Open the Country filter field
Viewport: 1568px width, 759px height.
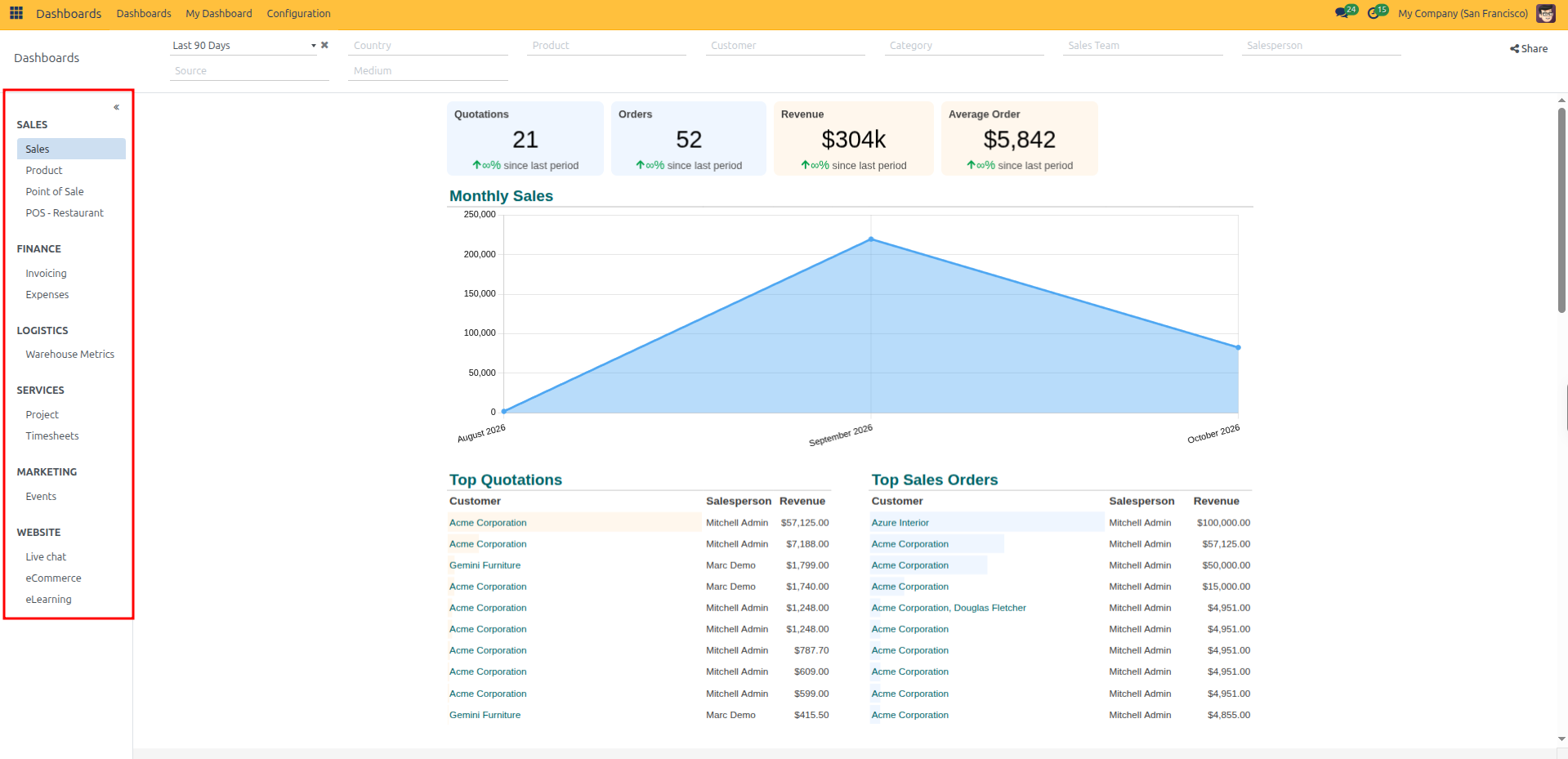pos(428,46)
